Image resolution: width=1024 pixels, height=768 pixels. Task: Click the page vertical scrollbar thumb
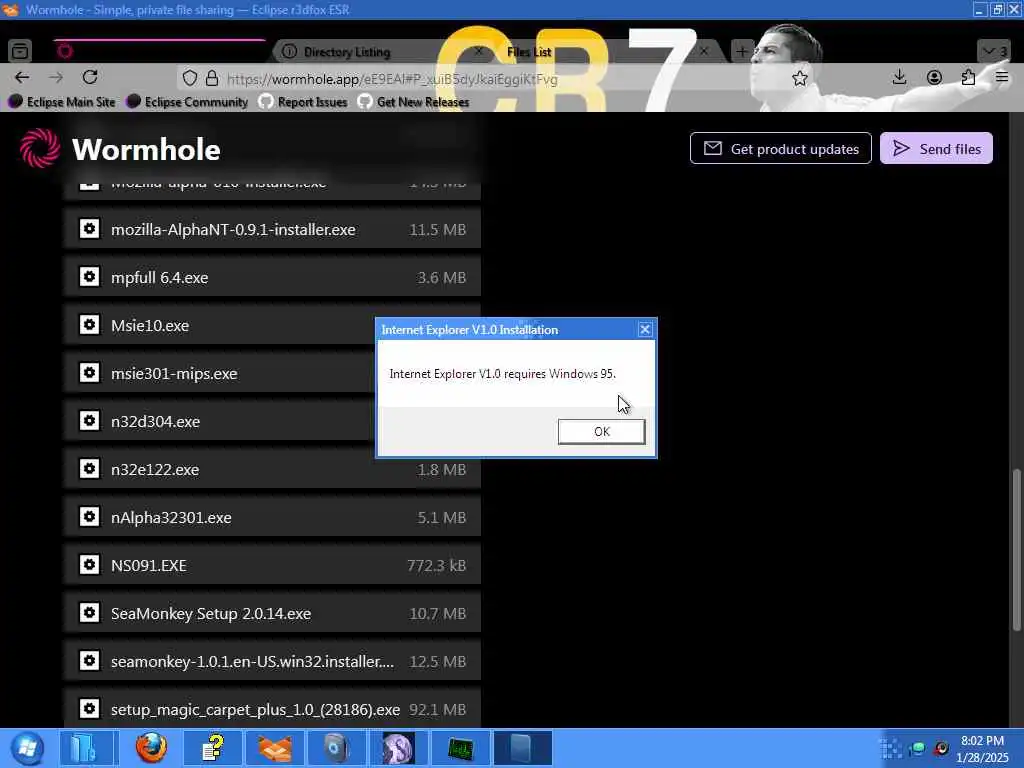pos(1016,550)
